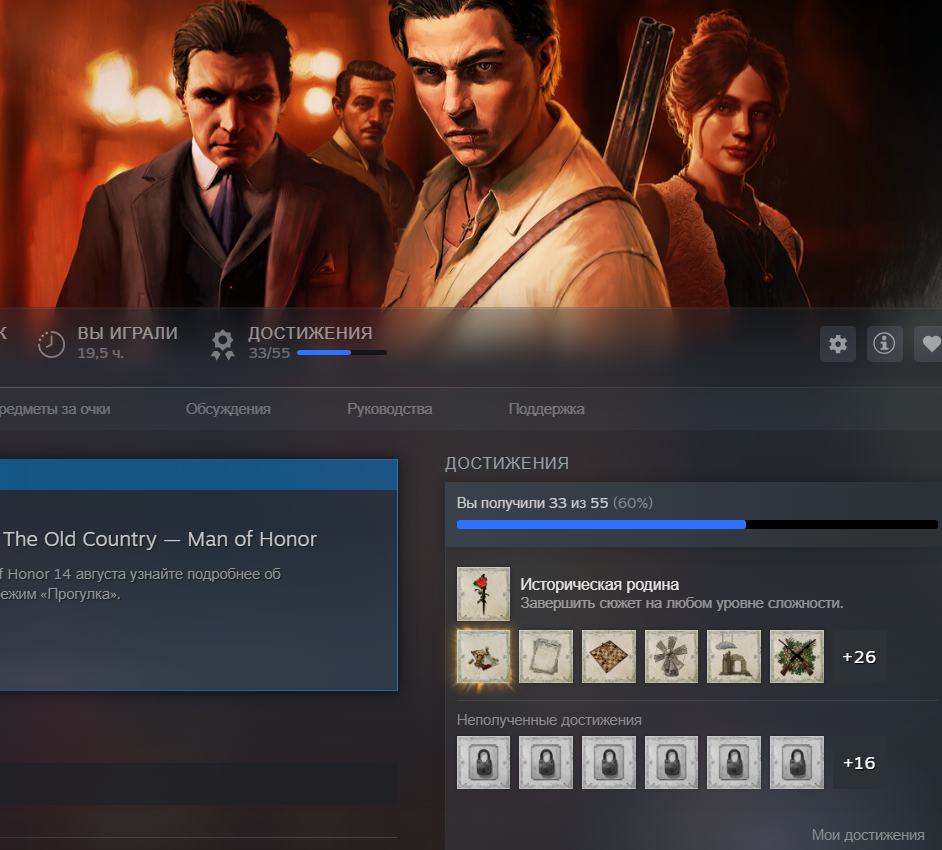Click sixth locked achievement padlock icon
Image resolution: width=942 pixels, height=850 pixels.
[797, 762]
